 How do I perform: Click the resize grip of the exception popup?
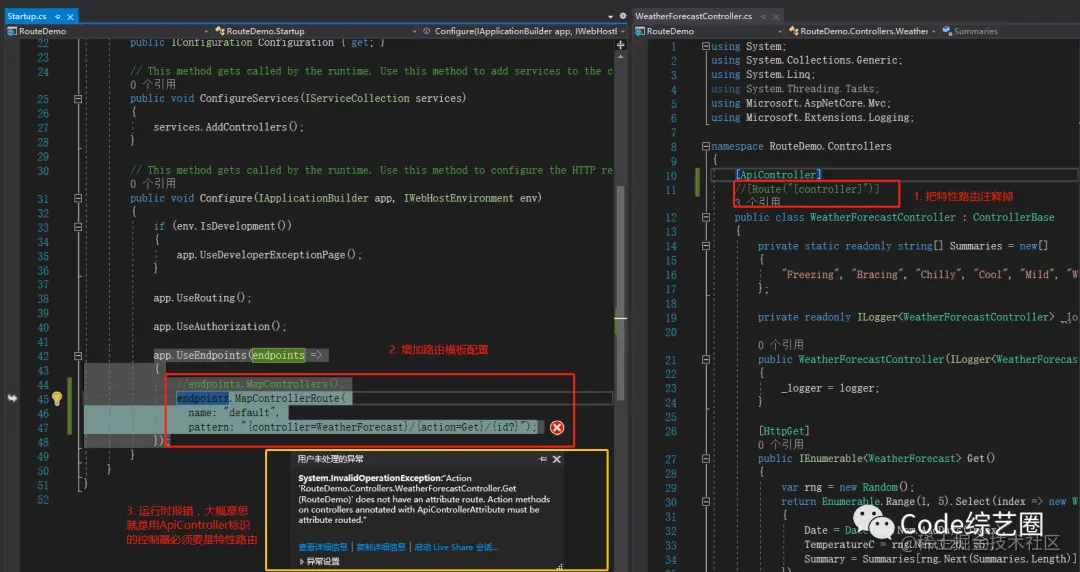tap(559, 566)
